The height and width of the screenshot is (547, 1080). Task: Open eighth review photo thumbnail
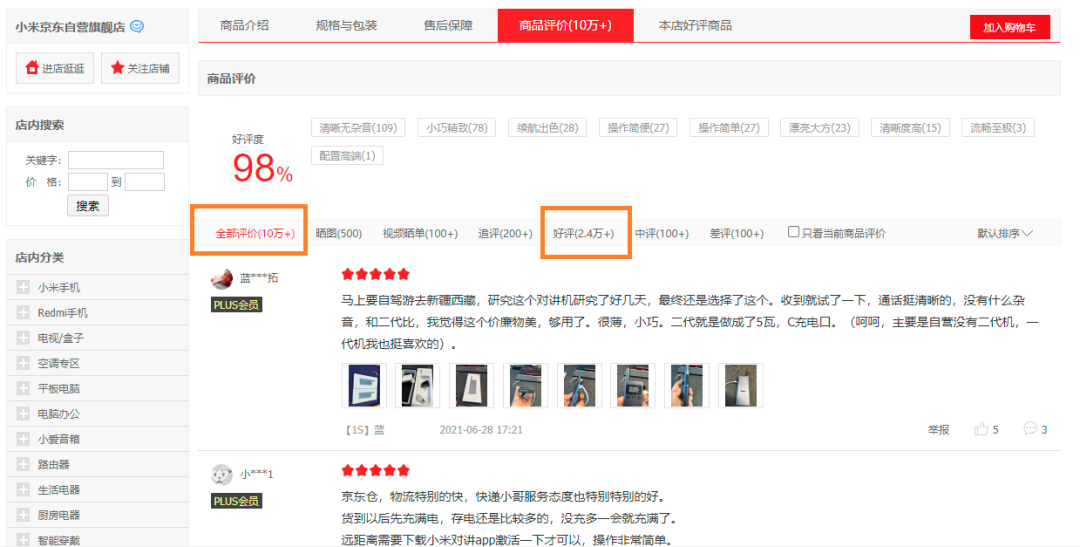pyautogui.click(x=740, y=385)
